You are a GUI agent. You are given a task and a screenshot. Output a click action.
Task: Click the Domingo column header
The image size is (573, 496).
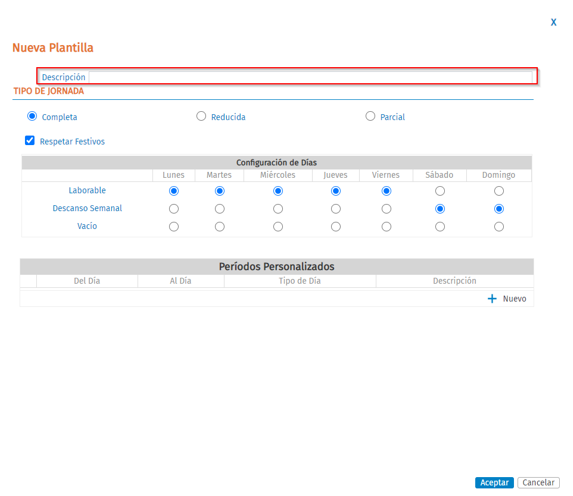499,175
